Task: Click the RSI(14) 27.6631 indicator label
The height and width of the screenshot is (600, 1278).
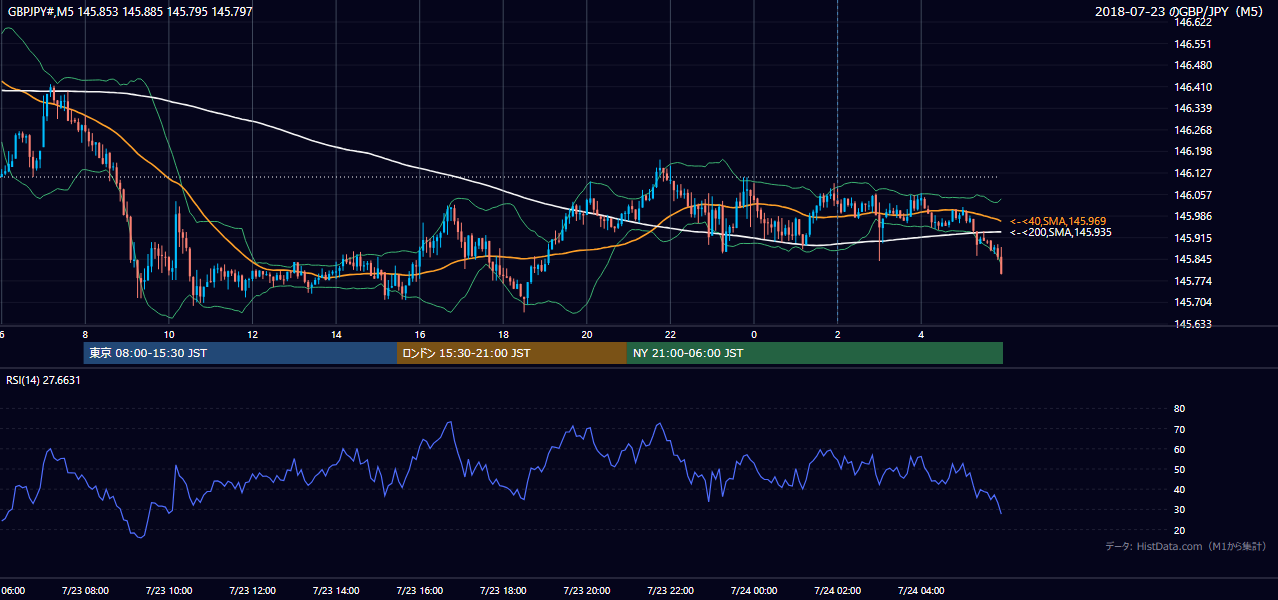Action: click(43, 380)
